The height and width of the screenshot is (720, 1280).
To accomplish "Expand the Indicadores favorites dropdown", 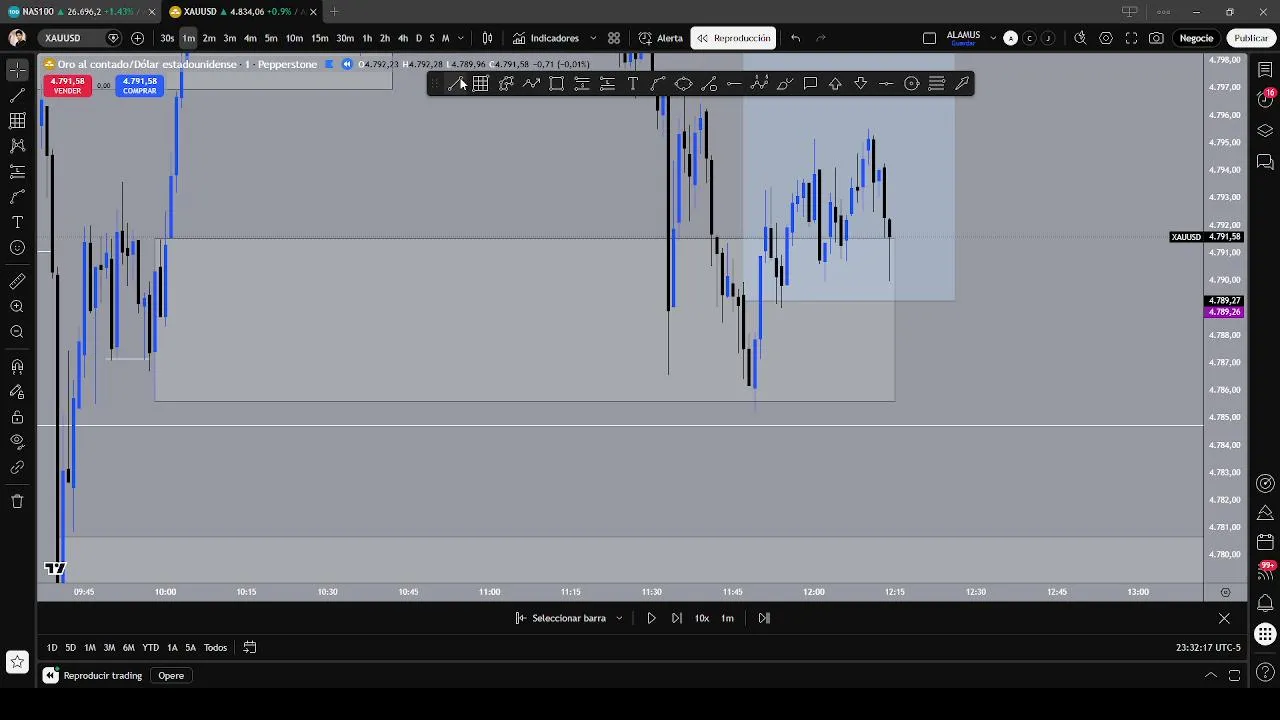I will 593,38.
